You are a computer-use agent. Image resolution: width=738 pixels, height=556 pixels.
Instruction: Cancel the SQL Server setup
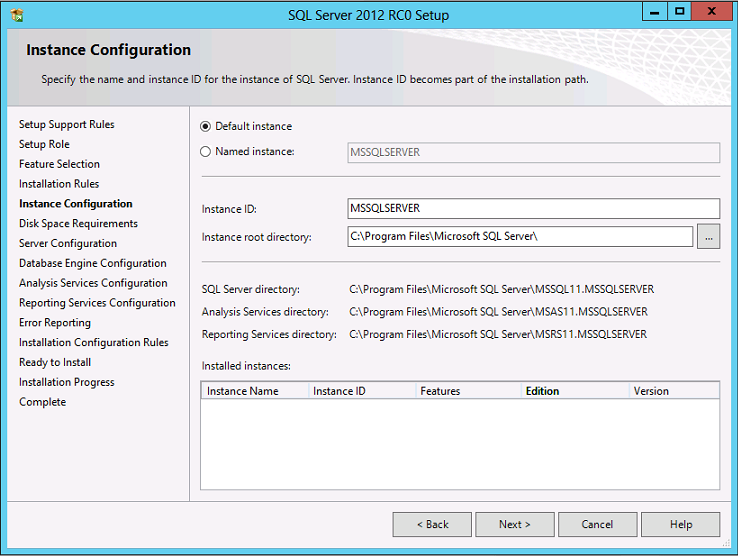coord(597,524)
